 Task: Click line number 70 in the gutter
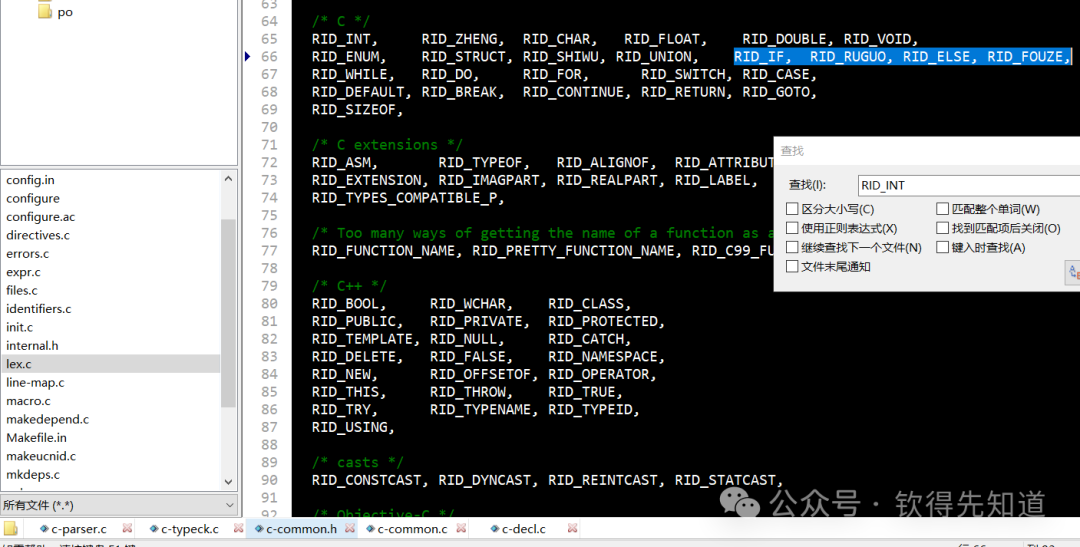click(269, 127)
